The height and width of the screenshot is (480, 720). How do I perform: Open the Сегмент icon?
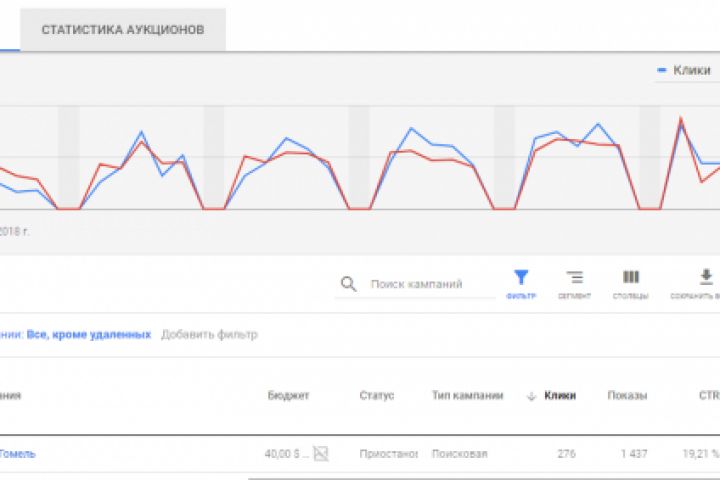575,278
